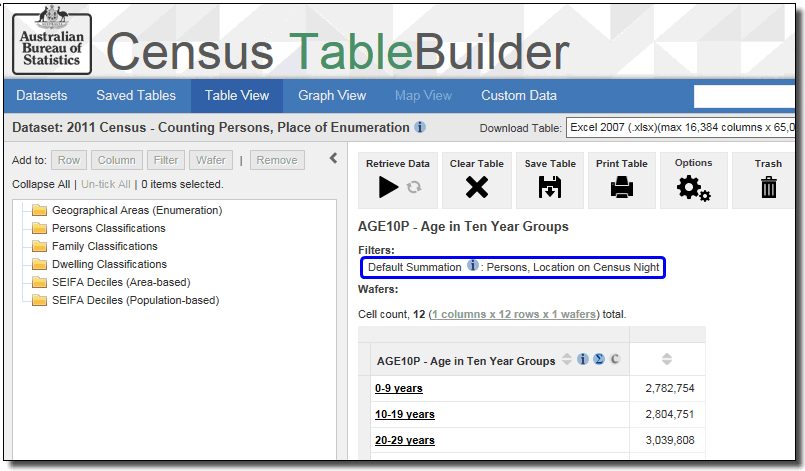Screen dimensions: 805x471
Task: Expand the Persons Classifications folder
Action: [40, 228]
